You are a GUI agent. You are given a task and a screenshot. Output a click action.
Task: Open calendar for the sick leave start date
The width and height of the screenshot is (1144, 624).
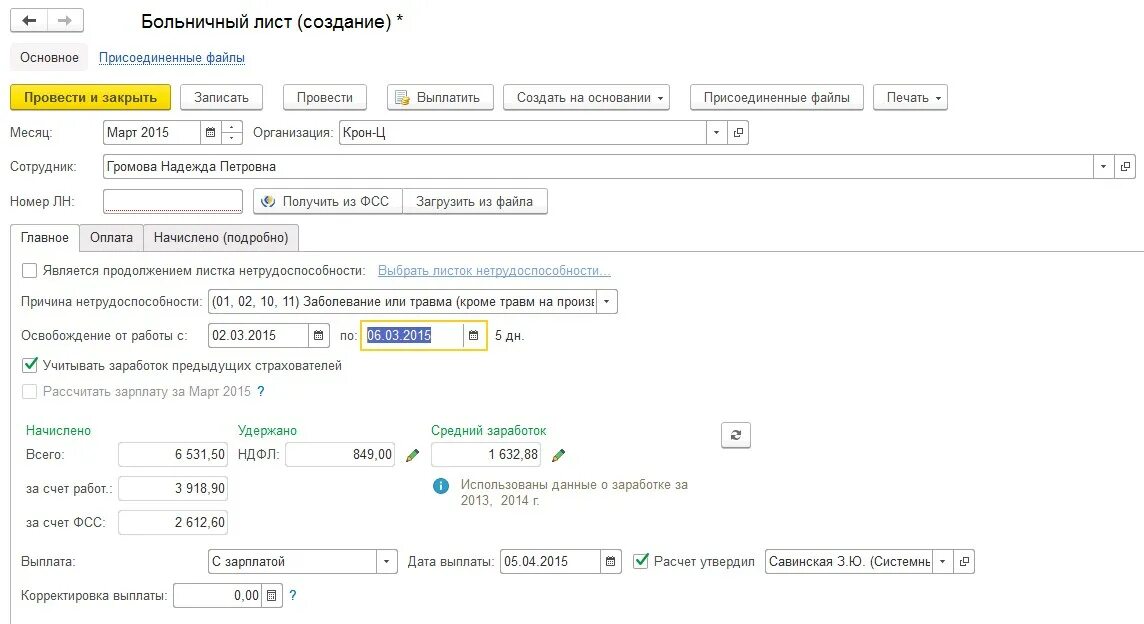(318, 335)
